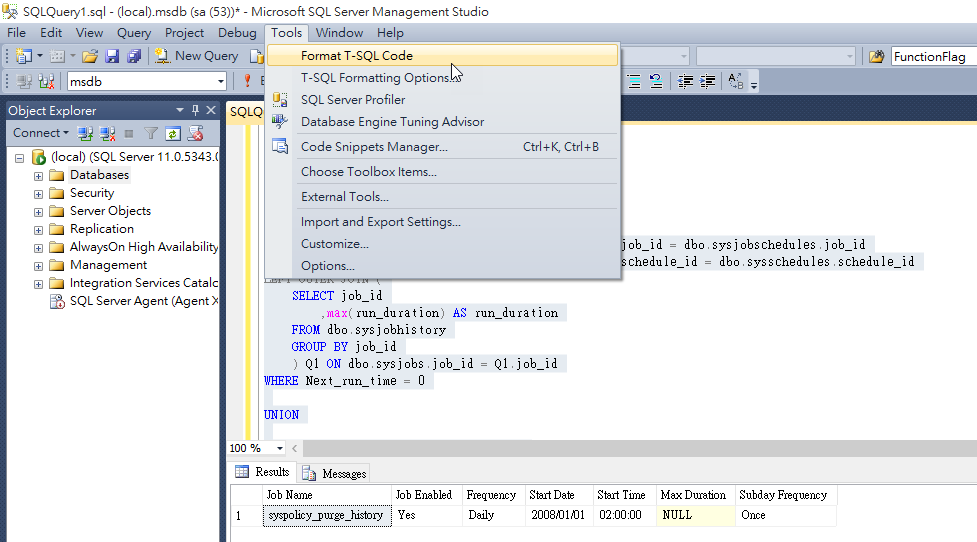The image size is (977, 542).
Task: Click the Filter funnel icon in Object Explorer
Action: click(151, 133)
